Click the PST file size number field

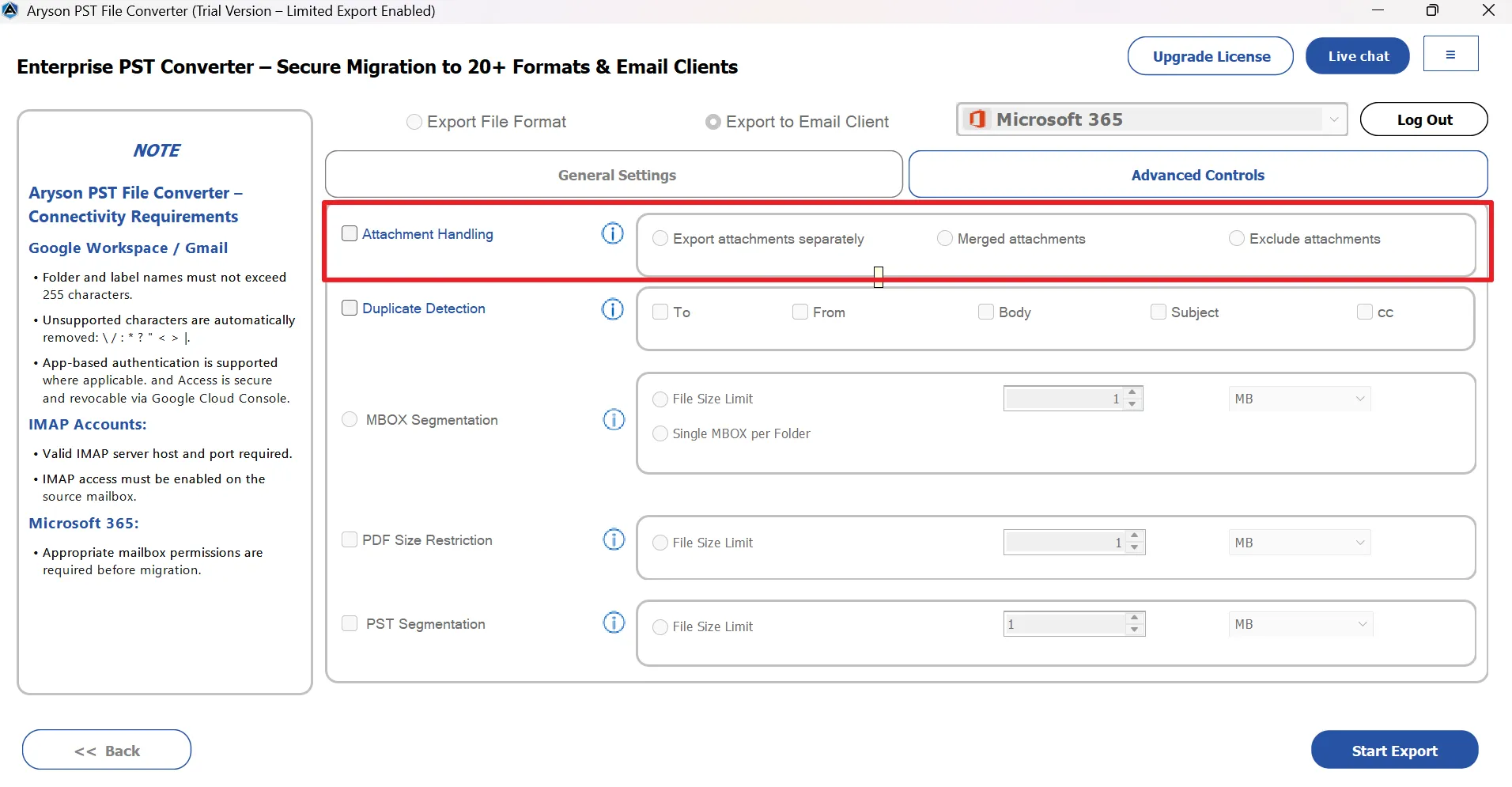[x=1065, y=624]
